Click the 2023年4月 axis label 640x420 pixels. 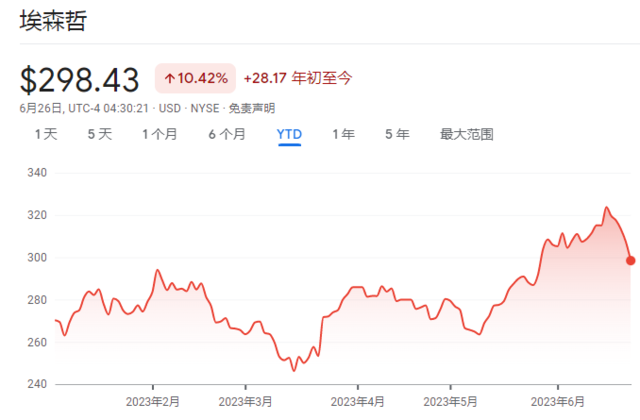(x=358, y=402)
